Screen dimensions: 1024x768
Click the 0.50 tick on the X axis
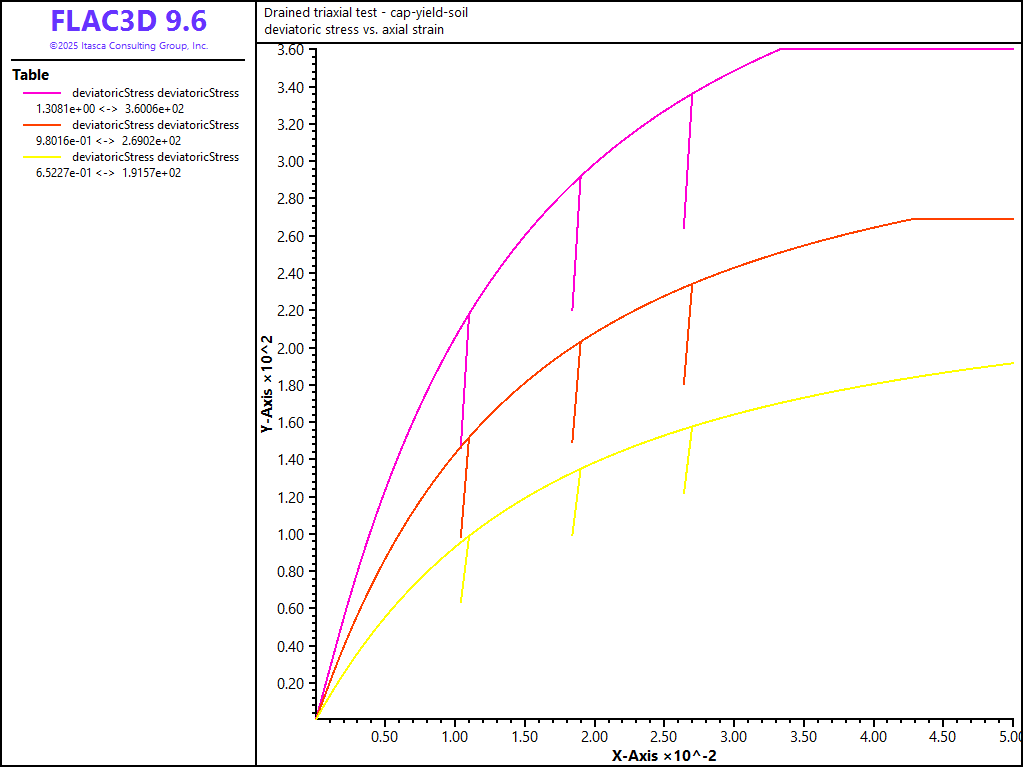tap(385, 737)
